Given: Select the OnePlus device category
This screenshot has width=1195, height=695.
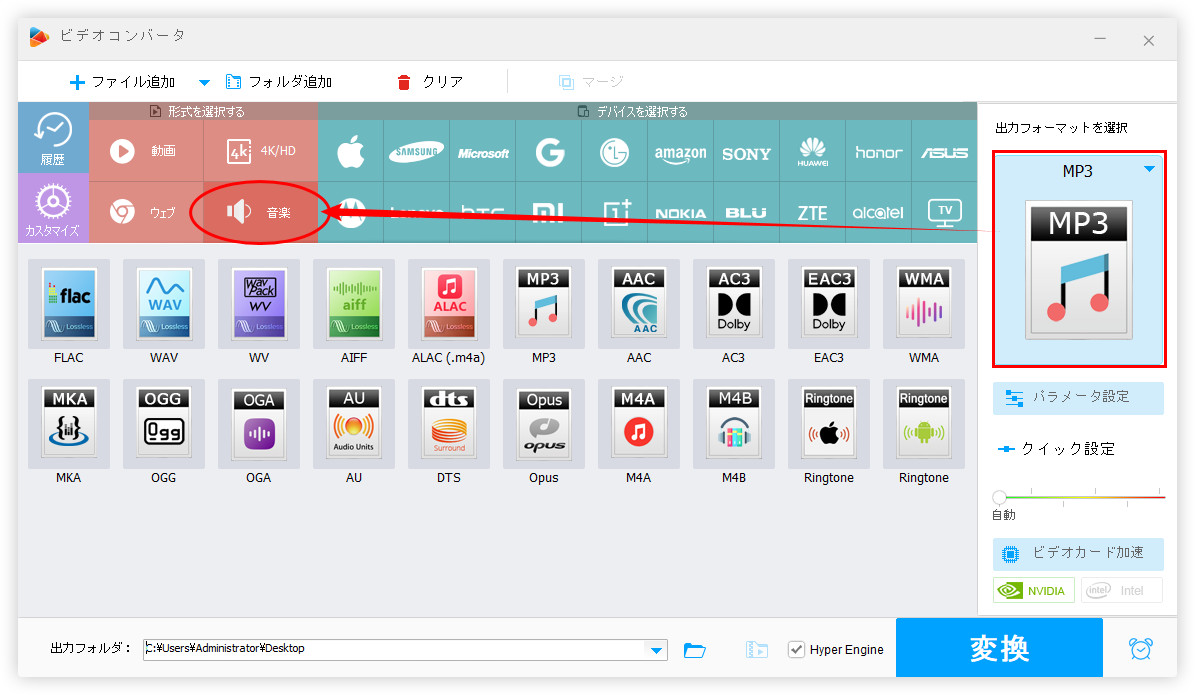Looking at the screenshot, I should pos(614,213).
